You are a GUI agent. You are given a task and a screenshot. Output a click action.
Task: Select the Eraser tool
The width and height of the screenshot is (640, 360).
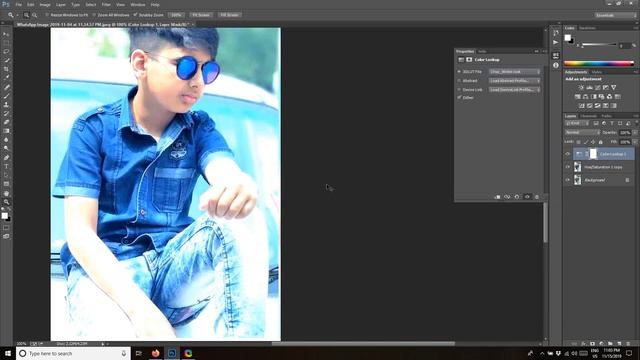pos(6,122)
